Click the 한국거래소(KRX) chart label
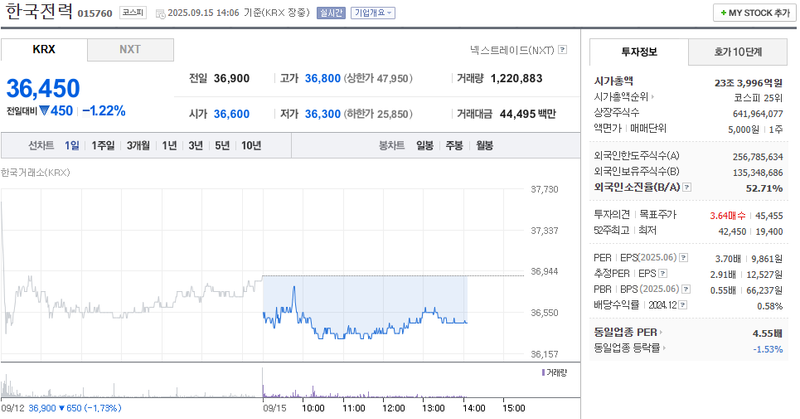Viewport: 800px width, 419px height. [35, 172]
